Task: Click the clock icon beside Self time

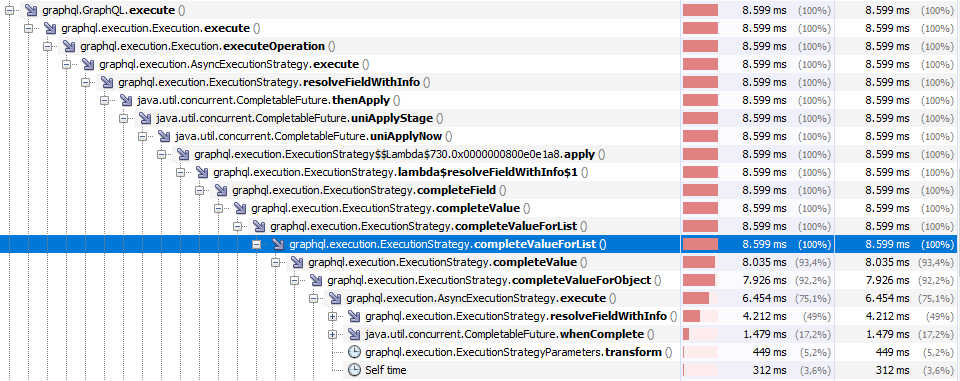Action: [x=354, y=370]
